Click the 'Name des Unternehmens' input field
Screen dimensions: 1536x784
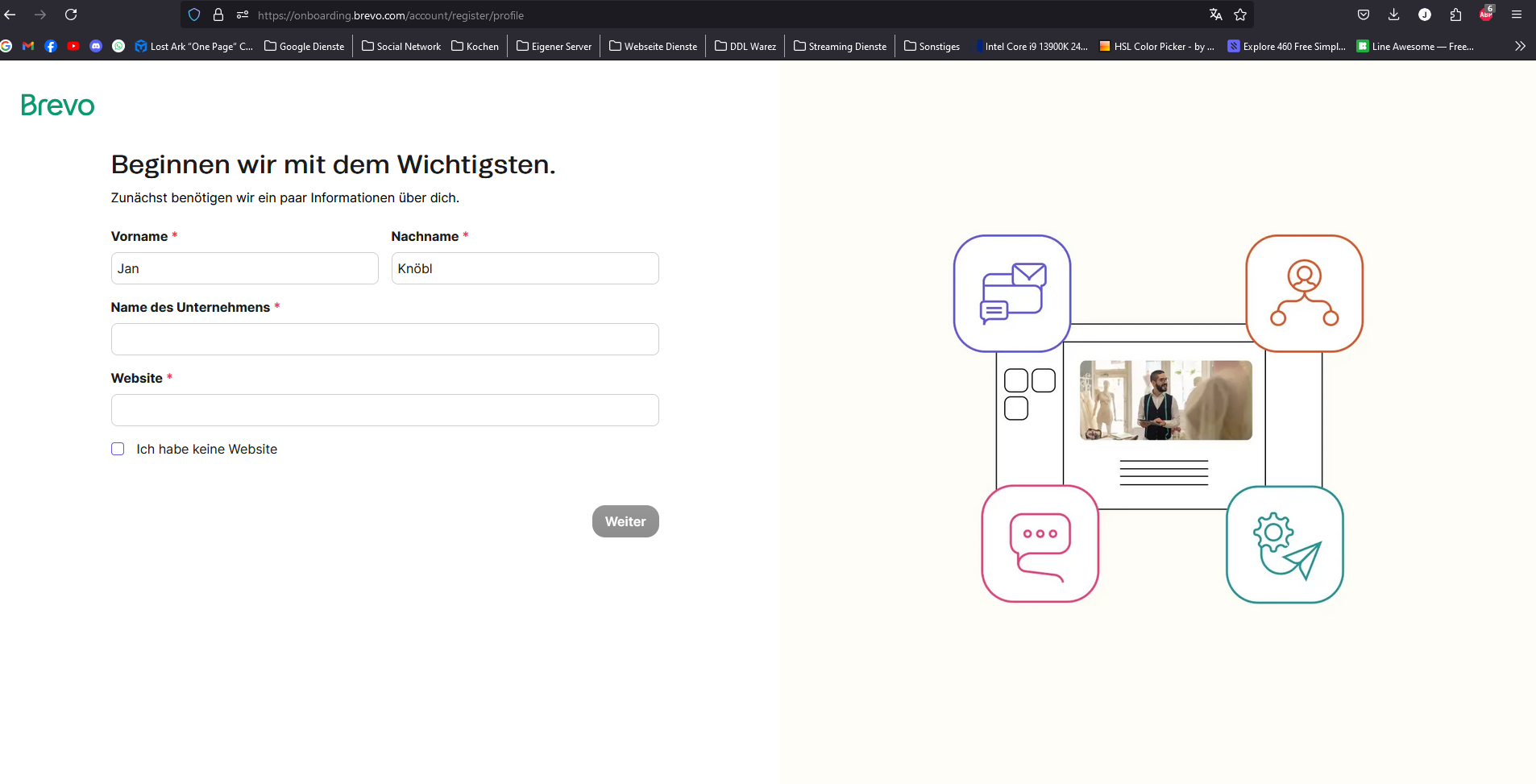pyautogui.click(x=385, y=339)
